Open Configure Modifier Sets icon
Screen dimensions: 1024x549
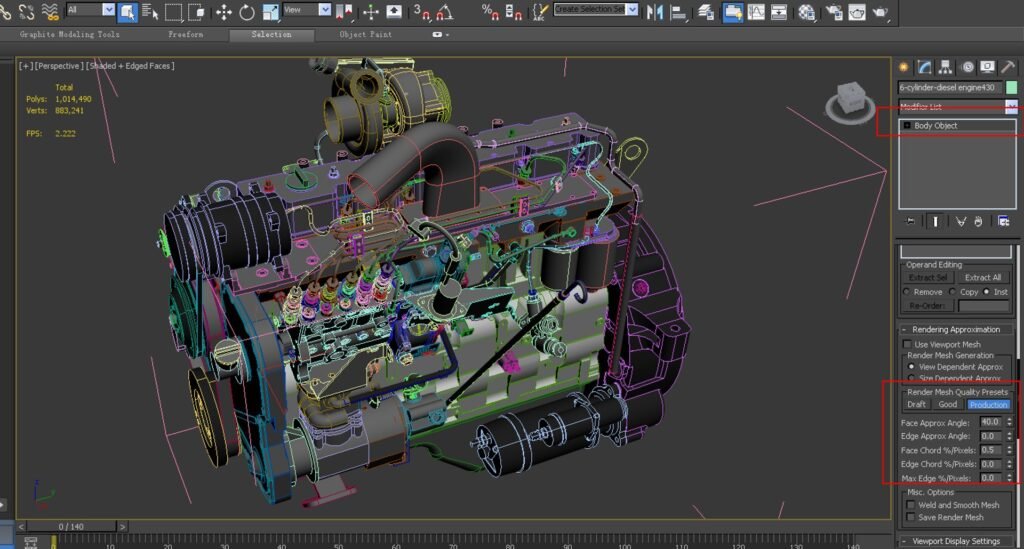click(x=1003, y=221)
